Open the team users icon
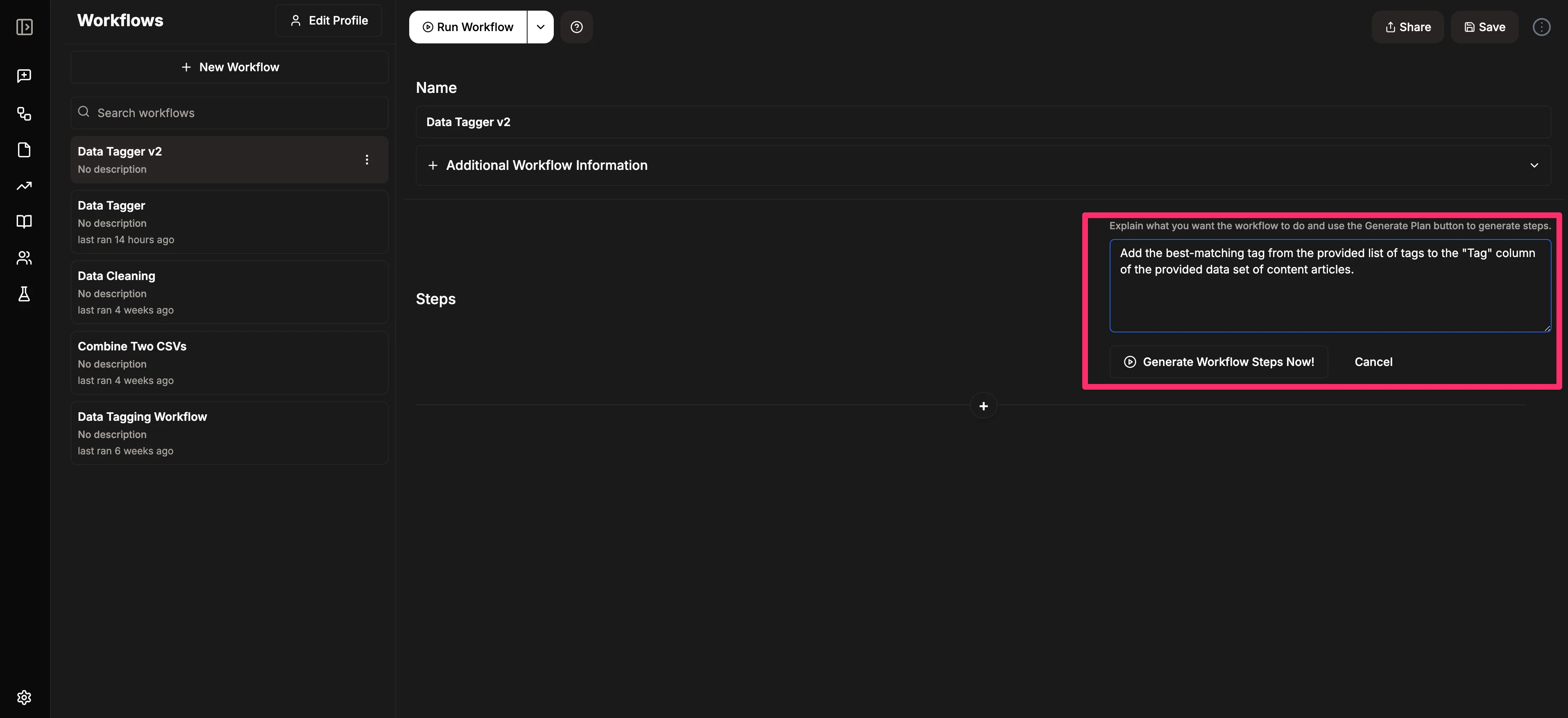The height and width of the screenshot is (718, 1568). 24,258
